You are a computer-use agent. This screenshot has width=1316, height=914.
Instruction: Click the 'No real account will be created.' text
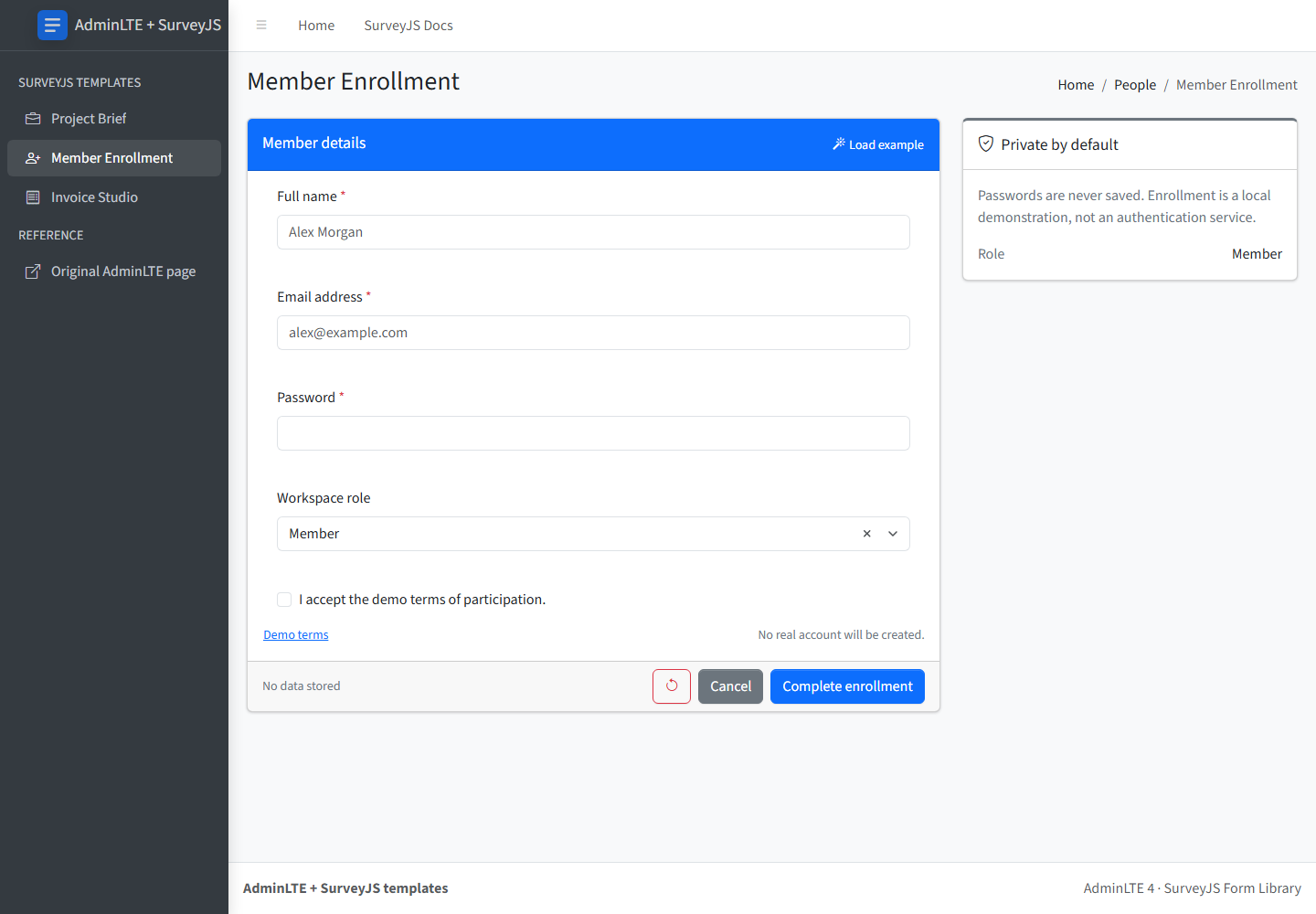click(x=841, y=635)
